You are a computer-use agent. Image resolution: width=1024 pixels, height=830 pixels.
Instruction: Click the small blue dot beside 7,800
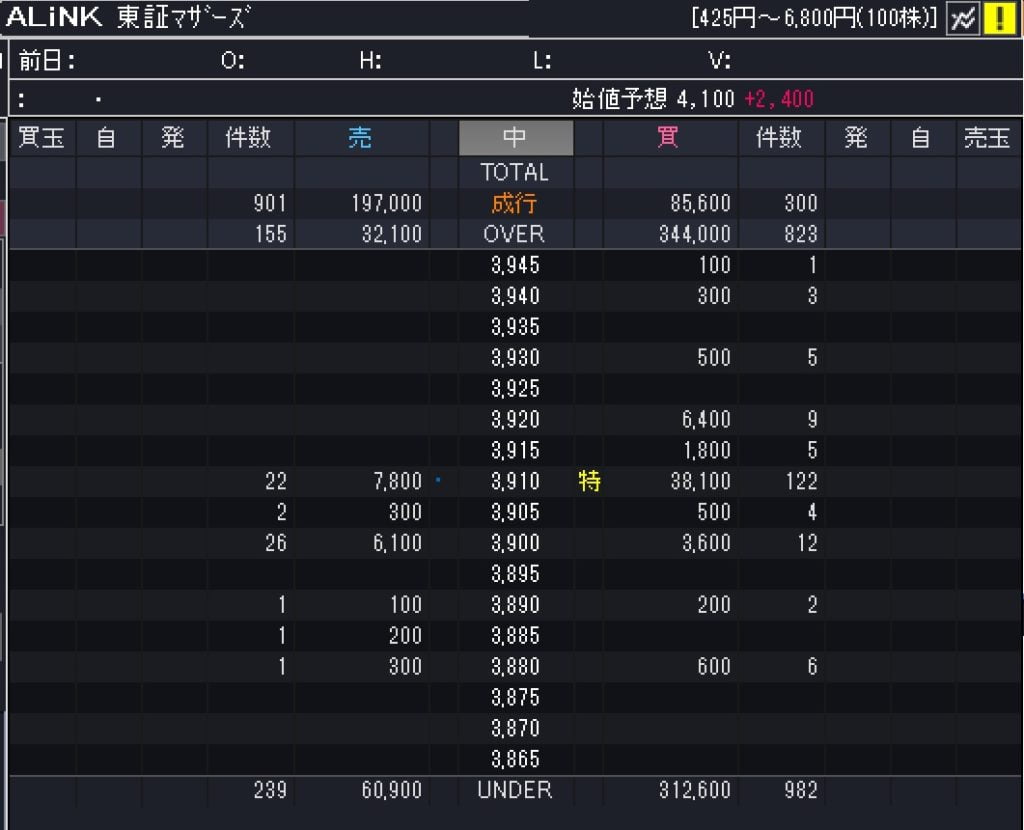439,481
